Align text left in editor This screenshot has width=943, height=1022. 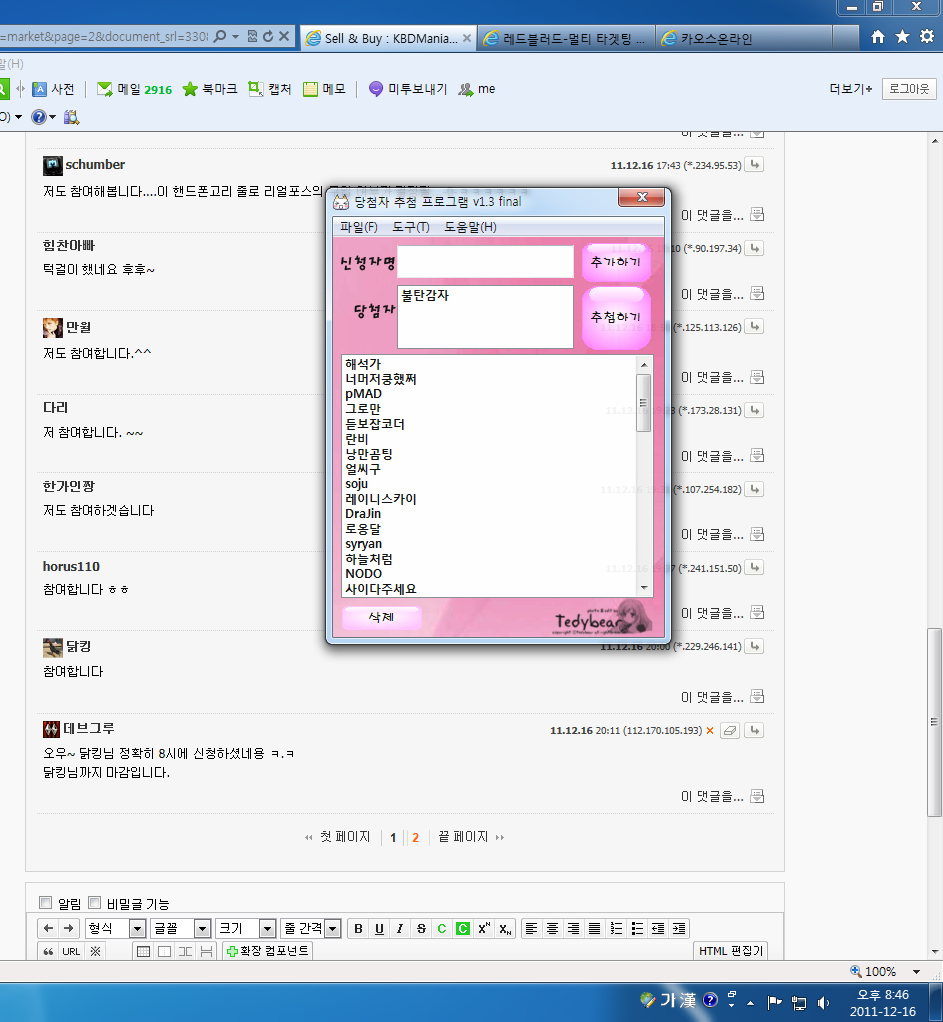(531, 928)
